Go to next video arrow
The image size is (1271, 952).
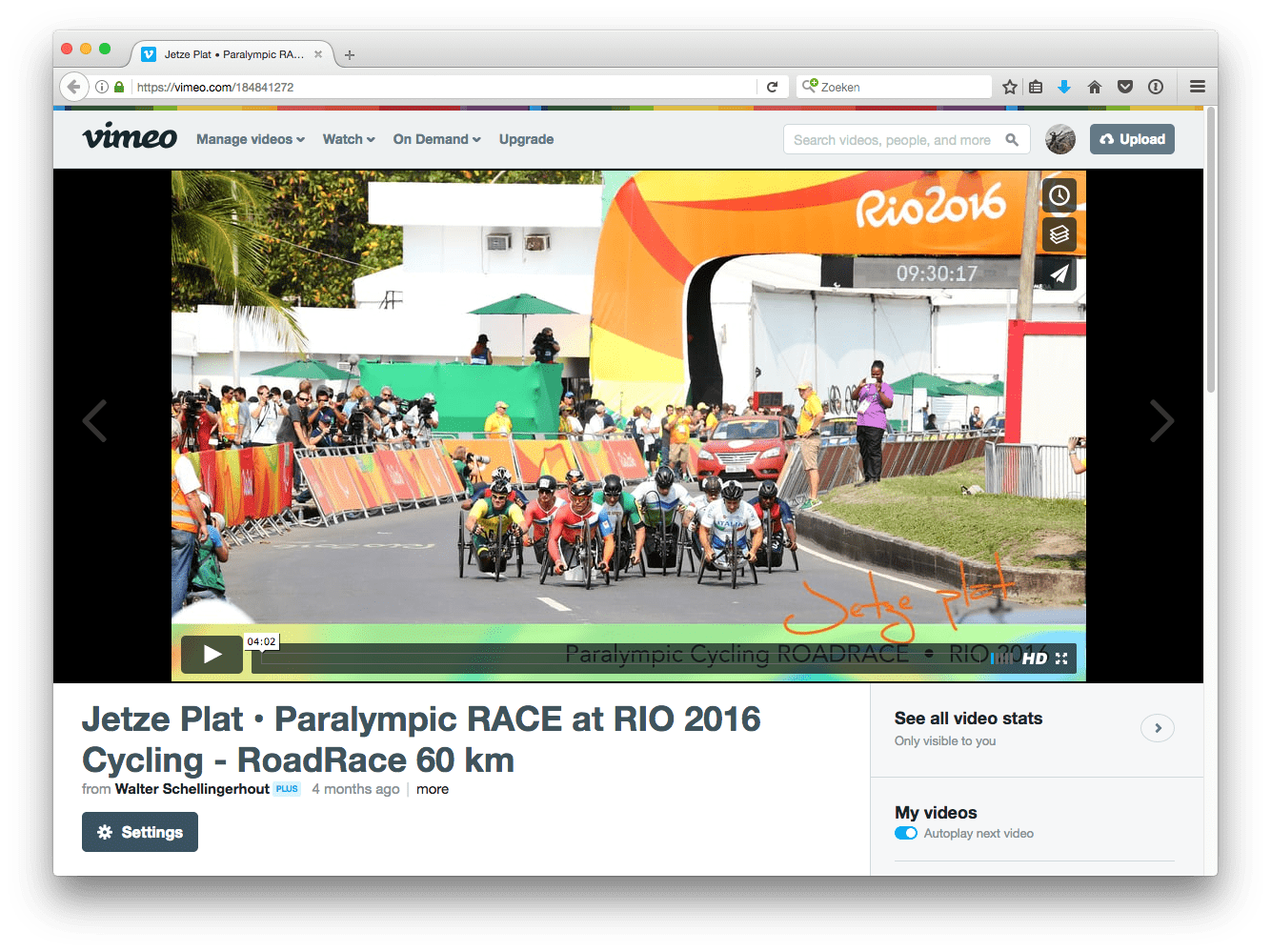(1161, 420)
